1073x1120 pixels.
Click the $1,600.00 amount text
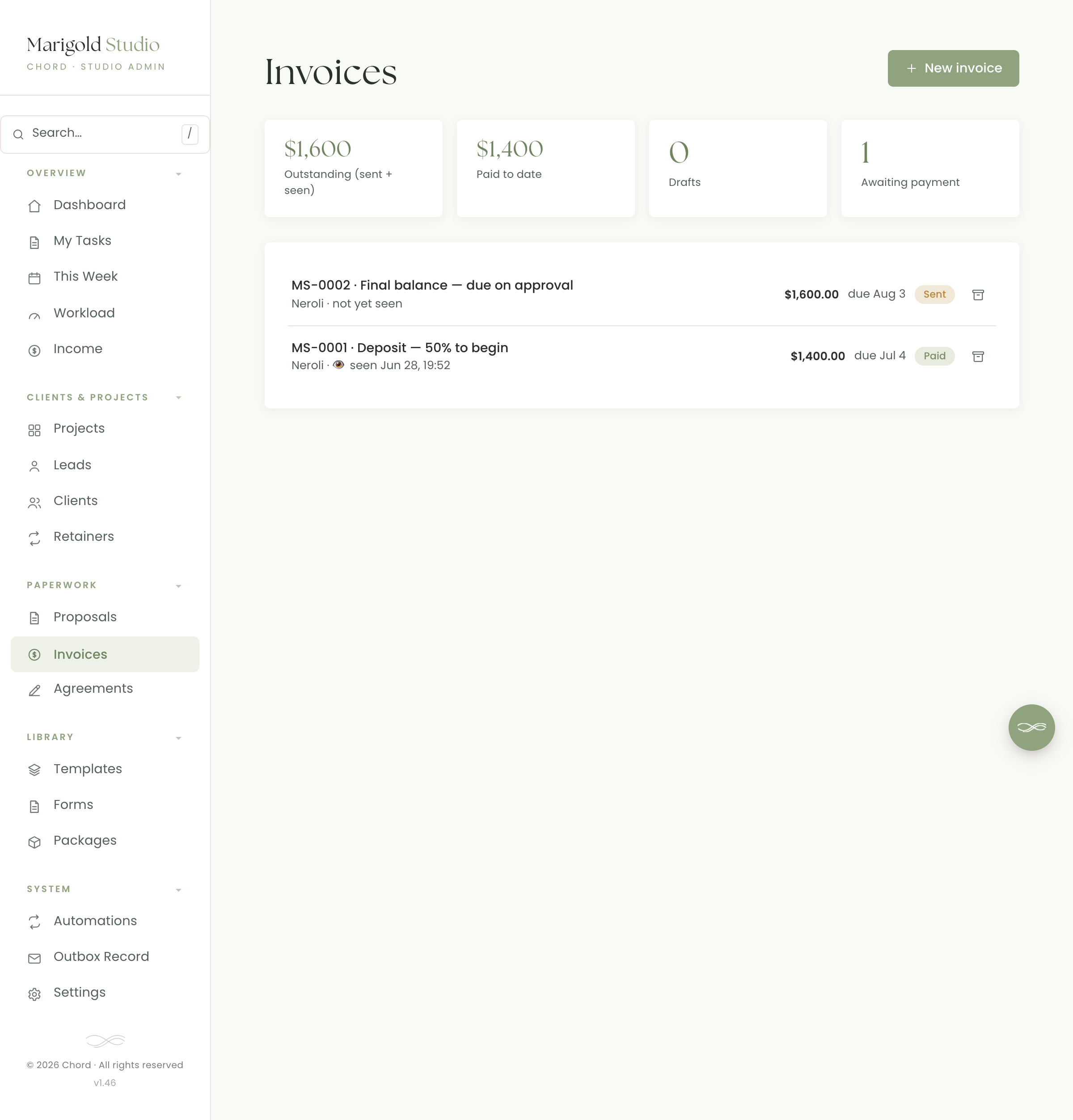pyautogui.click(x=811, y=294)
